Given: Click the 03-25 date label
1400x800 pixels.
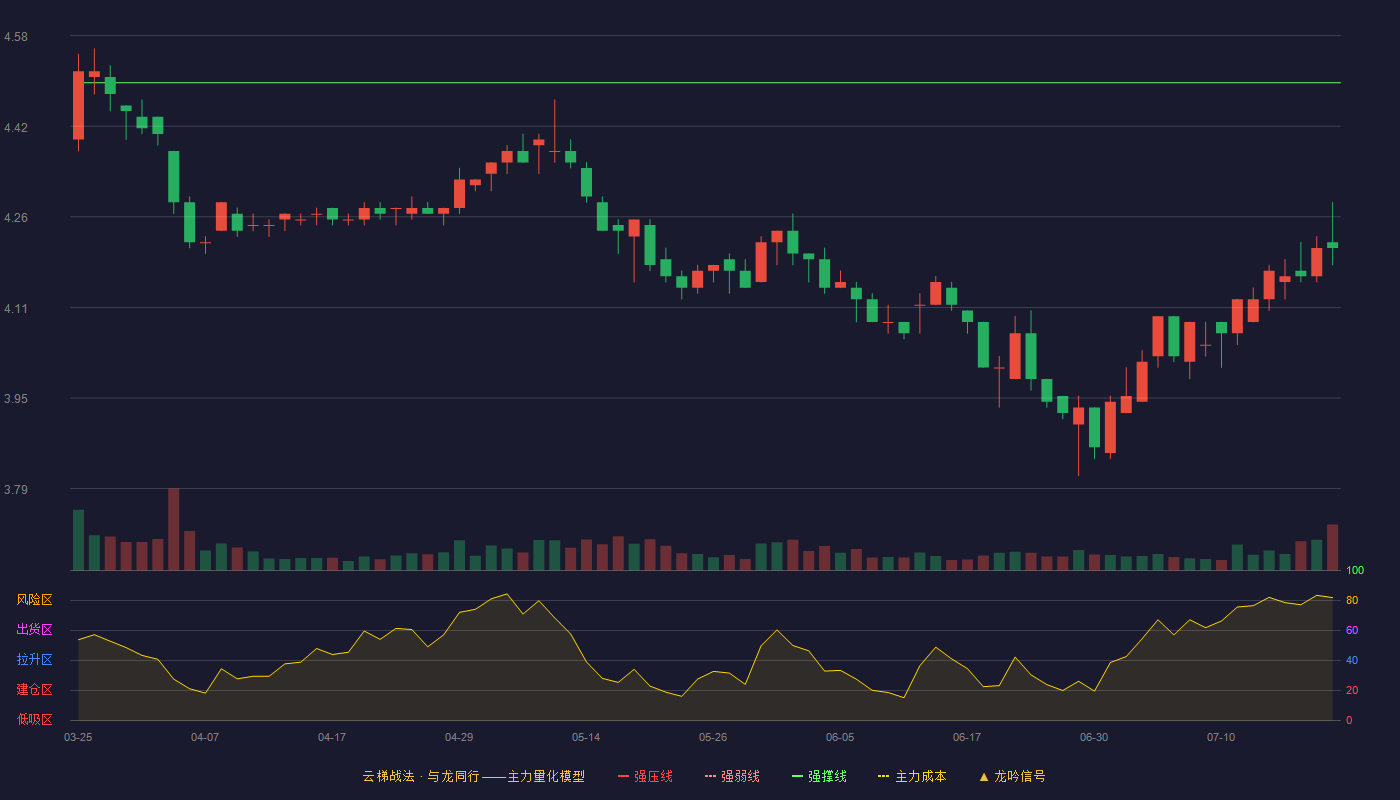Looking at the screenshot, I should click(x=78, y=737).
